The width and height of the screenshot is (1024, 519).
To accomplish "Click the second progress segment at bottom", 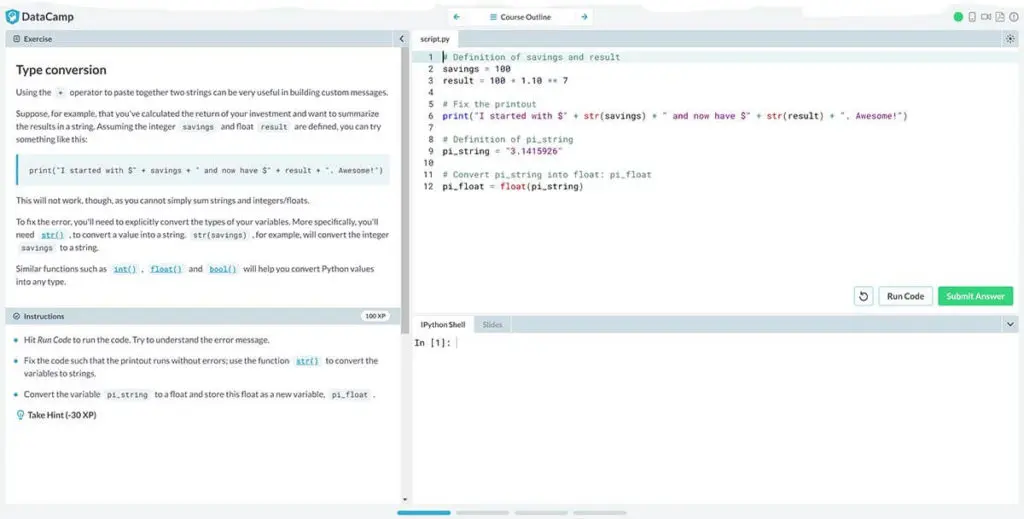I will pos(483,513).
